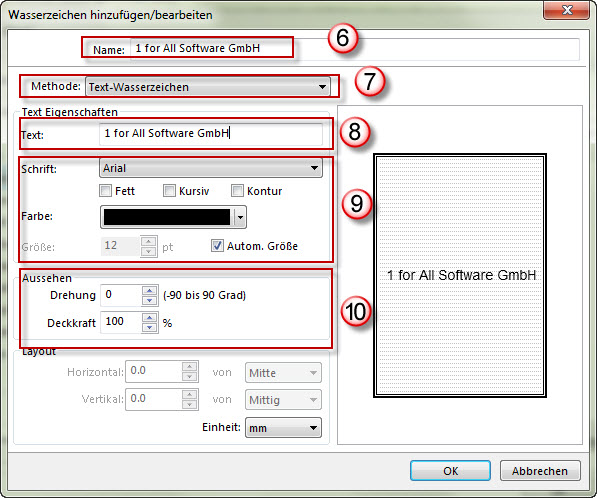Open the Farbe color dropdown arrow
The image size is (597, 498).
click(240, 217)
